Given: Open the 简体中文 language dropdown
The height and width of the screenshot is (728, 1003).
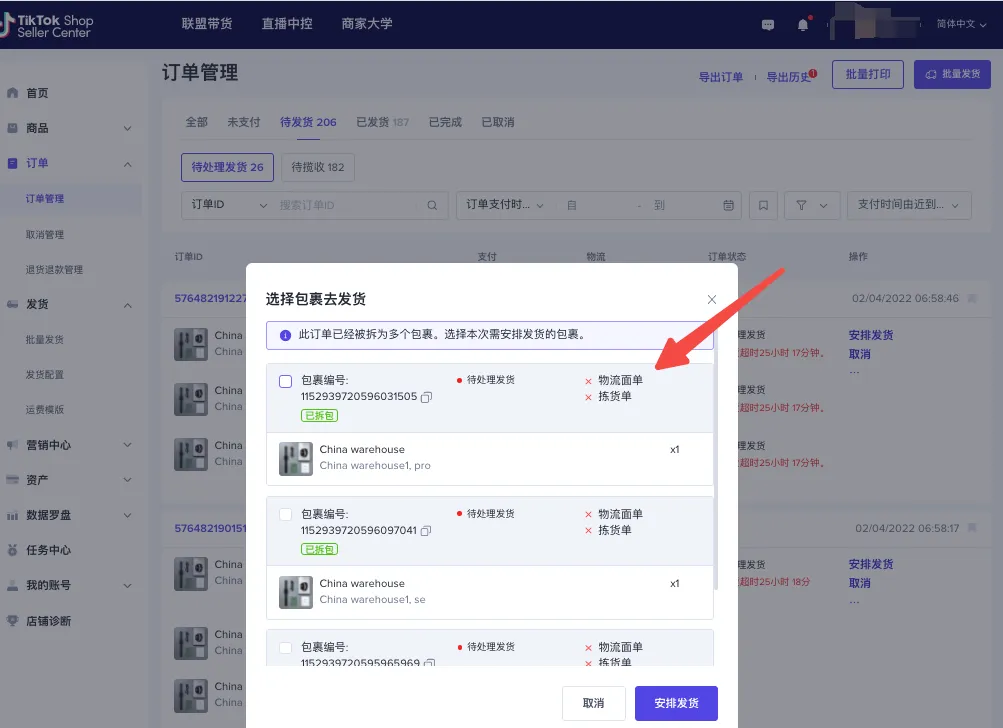Looking at the screenshot, I should [955, 24].
